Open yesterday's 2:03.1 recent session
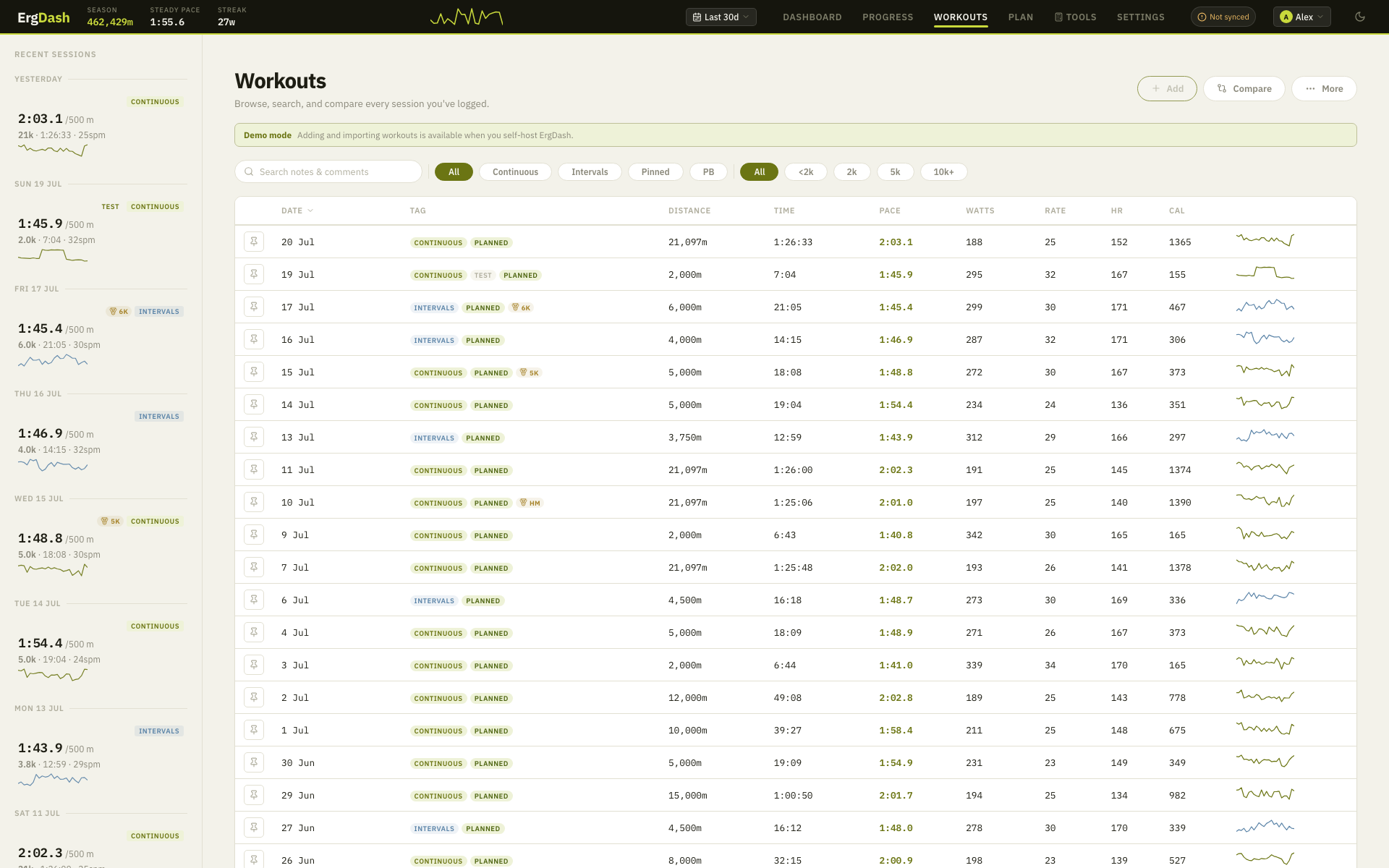 point(101,127)
